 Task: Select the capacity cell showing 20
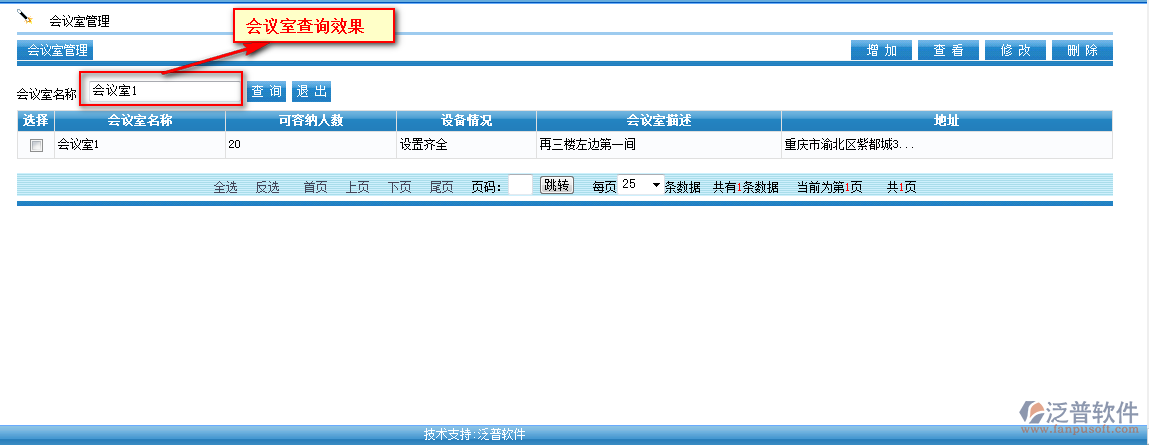pos(311,145)
